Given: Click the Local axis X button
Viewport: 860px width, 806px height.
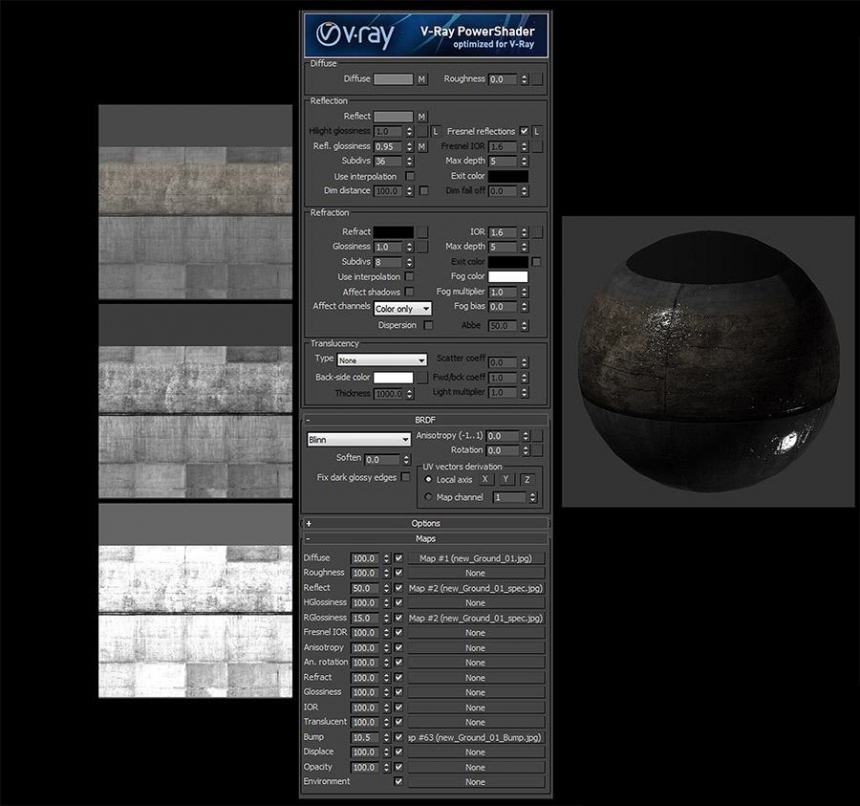Looking at the screenshot, I should pyautogui.click(x=485, y=480).
